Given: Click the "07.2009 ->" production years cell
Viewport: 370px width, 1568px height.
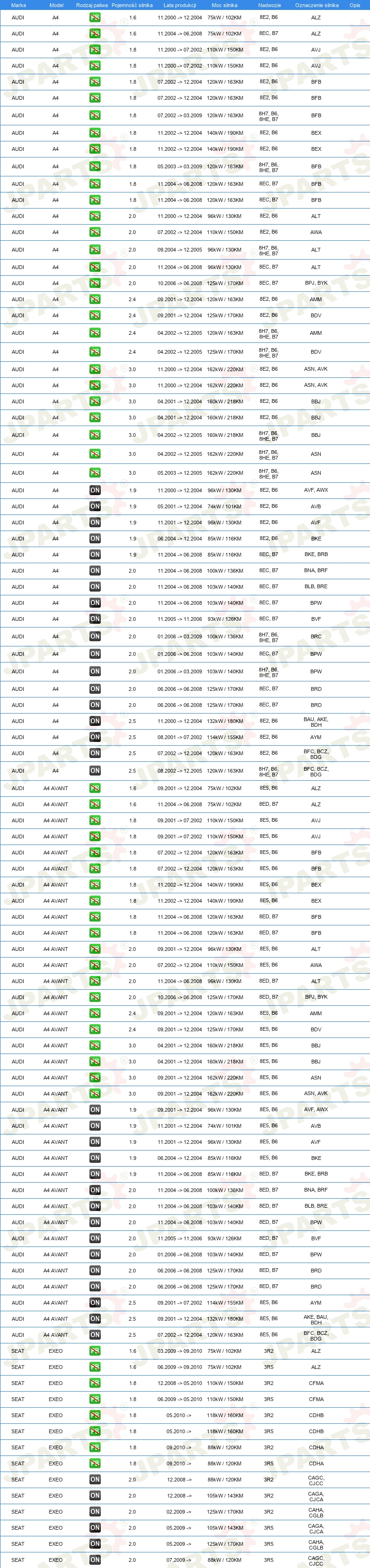Looking at the screenshot, I should [180, 1560].
